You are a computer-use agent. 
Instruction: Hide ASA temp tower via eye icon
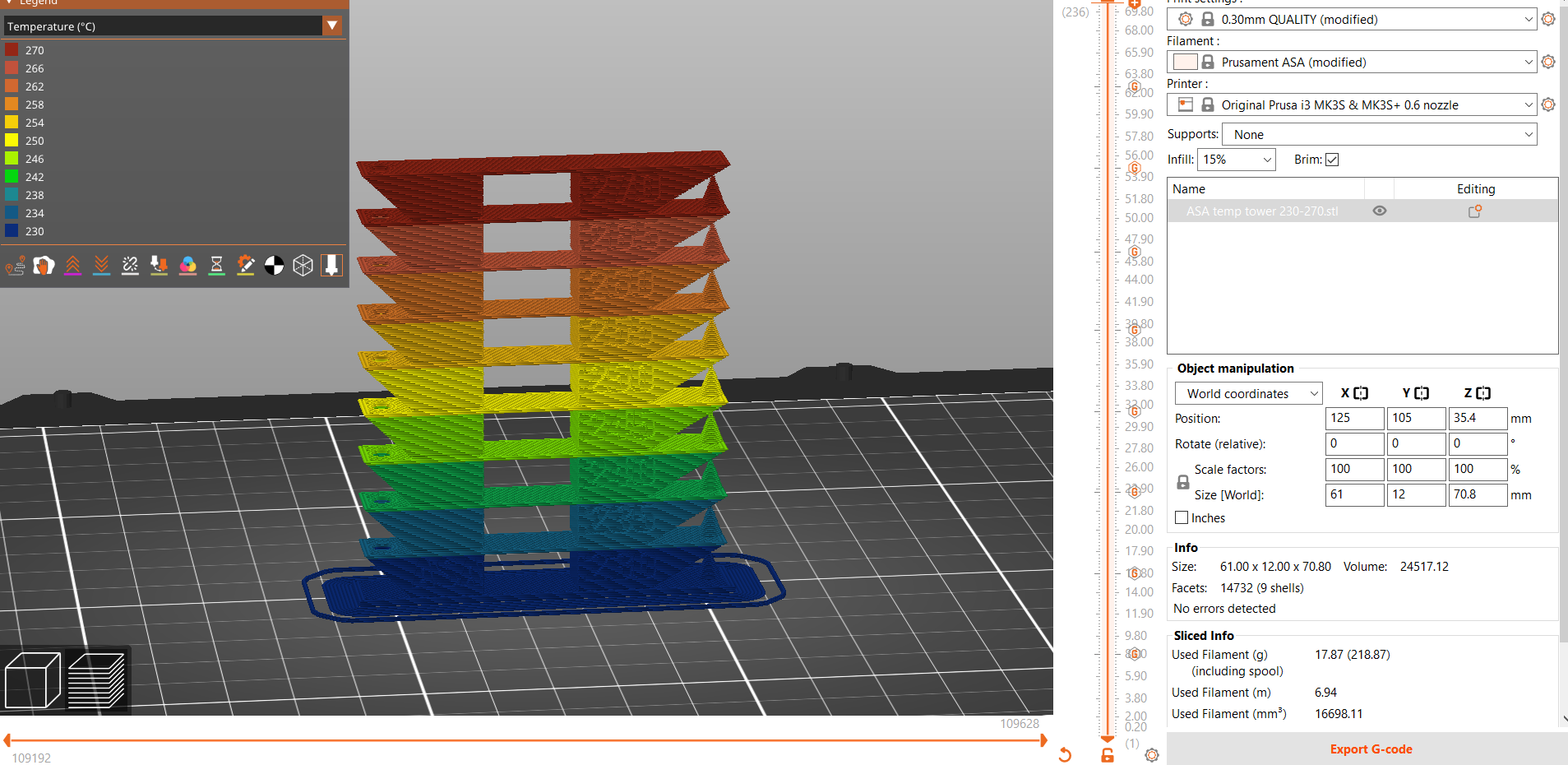pyautogui.click(x=1380, y=211)
